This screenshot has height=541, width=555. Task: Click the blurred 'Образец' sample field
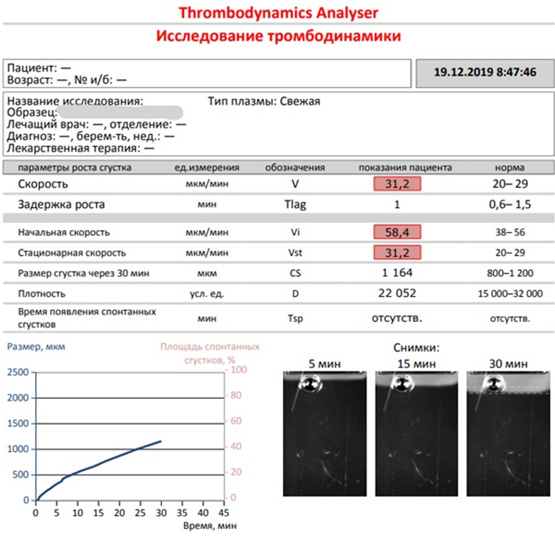click(120, 113)
